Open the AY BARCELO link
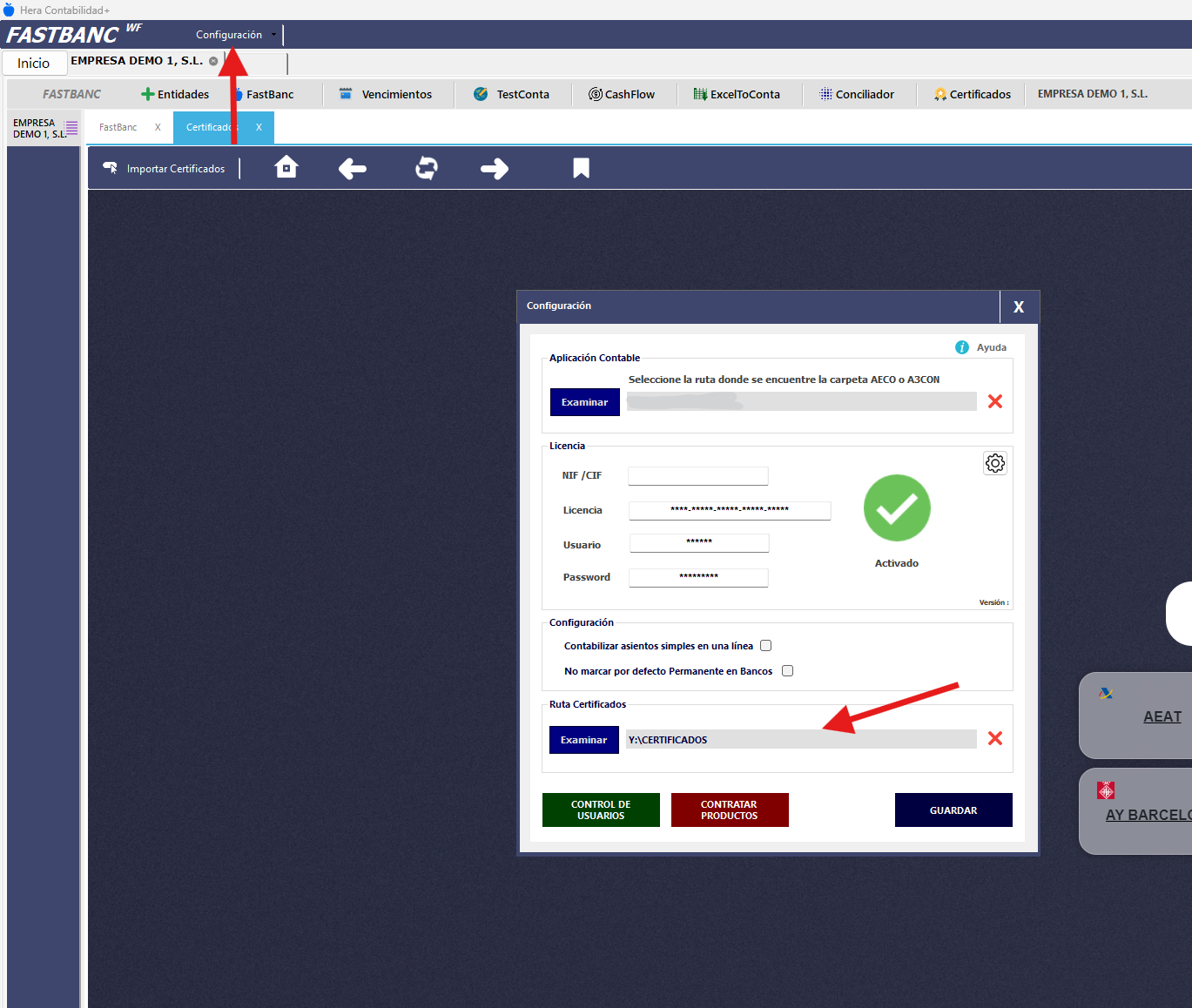 [1148, 815]
